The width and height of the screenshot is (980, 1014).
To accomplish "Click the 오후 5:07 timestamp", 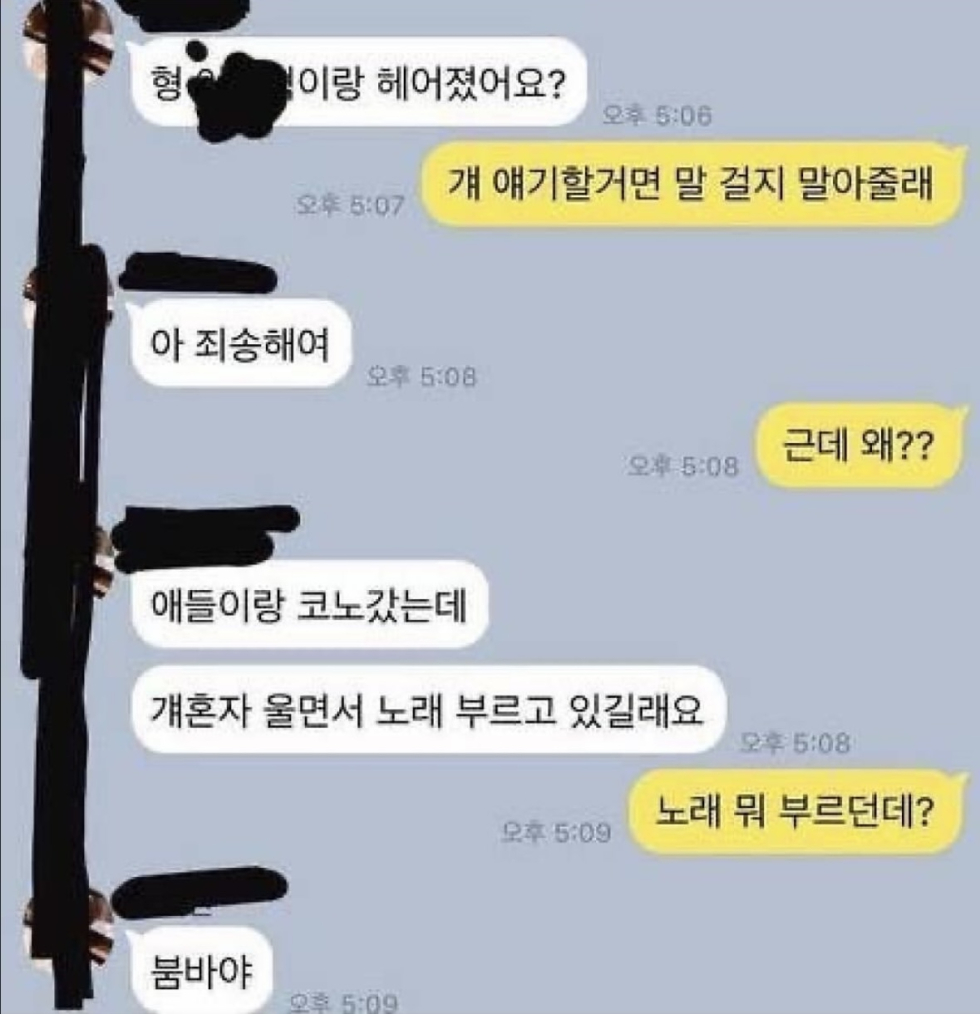I will point(349,205).
